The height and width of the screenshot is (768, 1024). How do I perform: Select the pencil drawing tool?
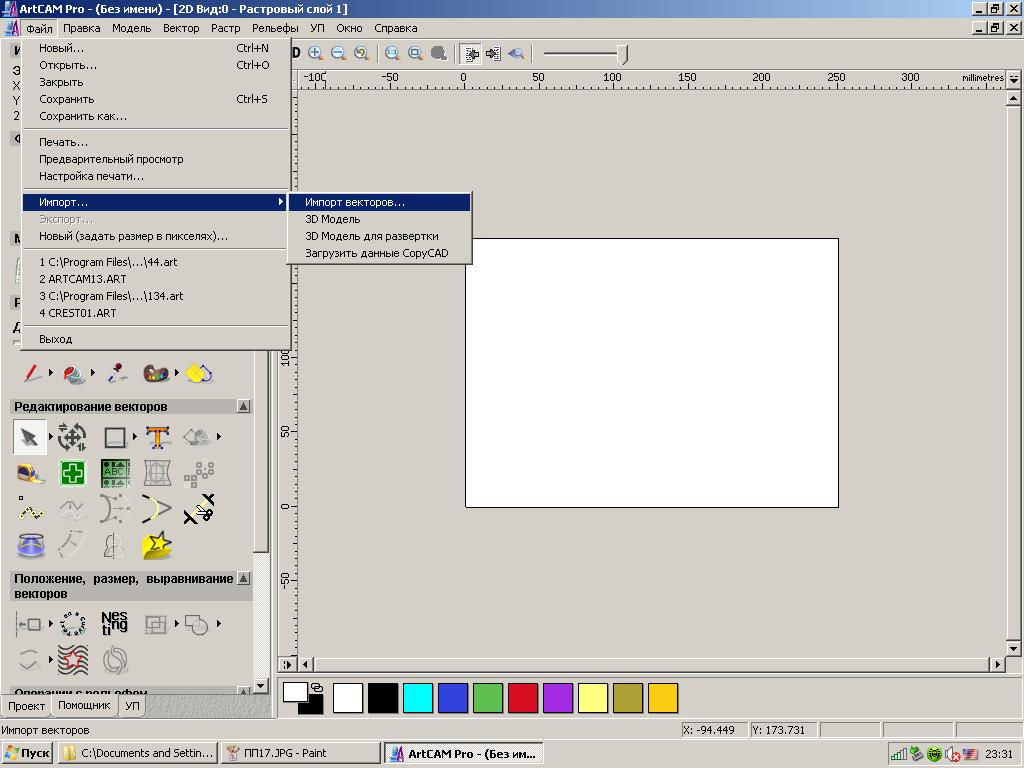coord(31,373)
